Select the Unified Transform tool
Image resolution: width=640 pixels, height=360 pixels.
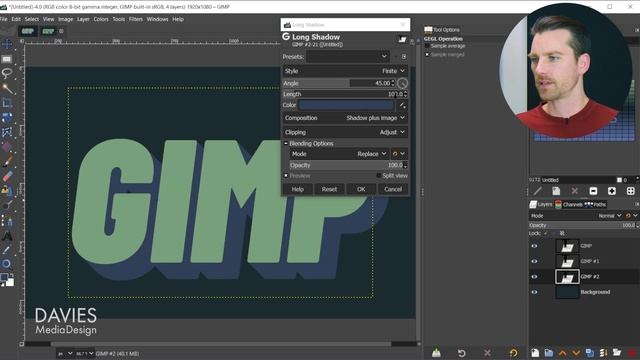pyautogui.click(x=7, y=118)
